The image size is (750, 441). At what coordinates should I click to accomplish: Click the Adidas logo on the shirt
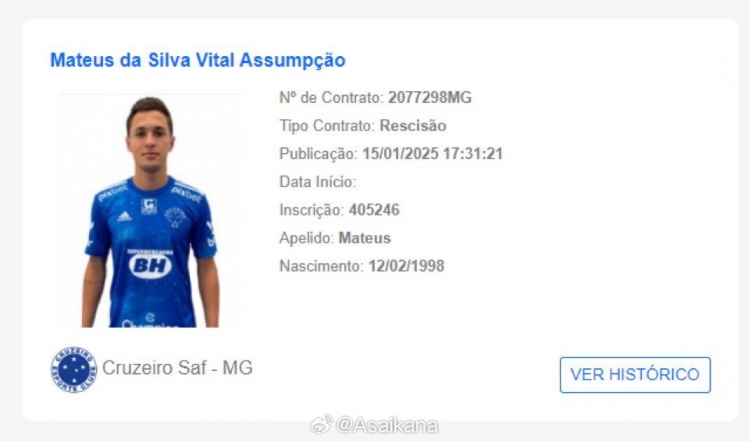tap(124, 216)
